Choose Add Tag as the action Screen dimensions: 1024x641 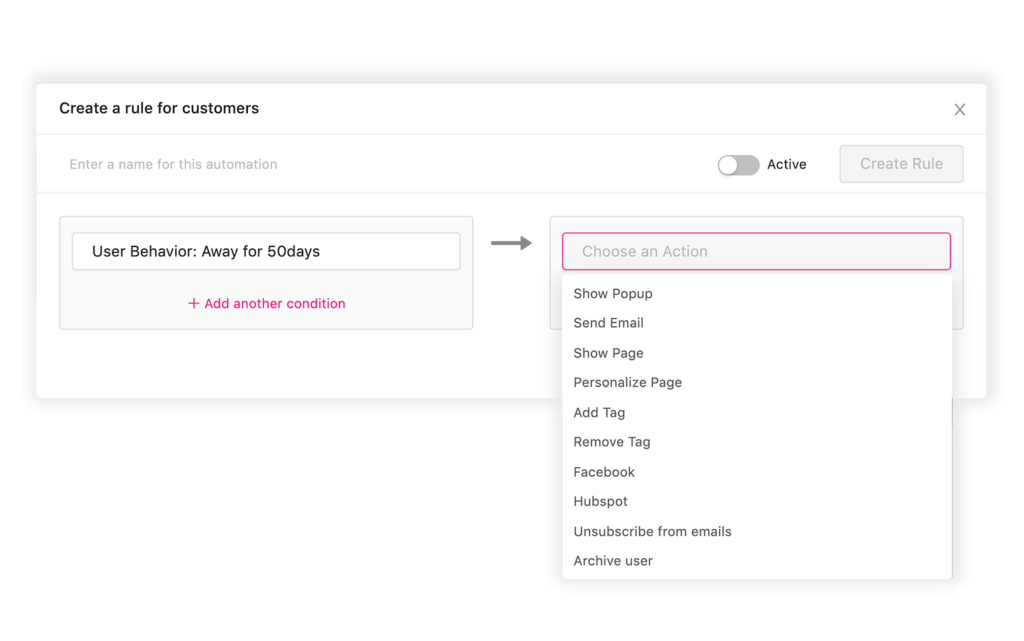pyautogui.click(x=599, y=412)
